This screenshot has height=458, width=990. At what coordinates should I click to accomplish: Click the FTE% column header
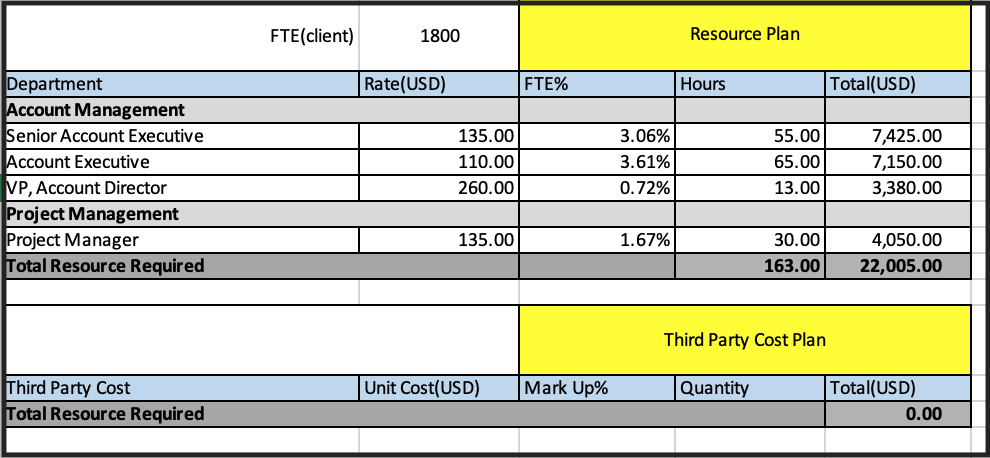pyautogui.click(x=597, y=84)
